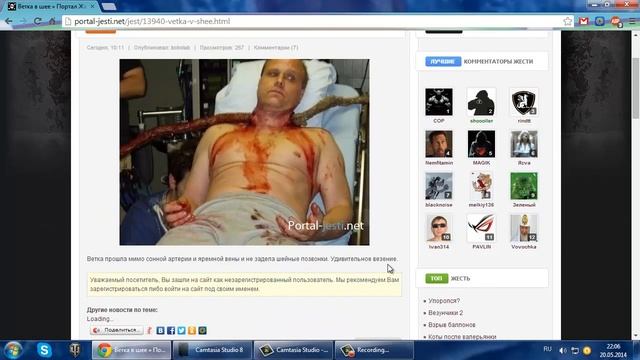
Task: Click the 'Loading...' text
Action: (x=100, y=319)
